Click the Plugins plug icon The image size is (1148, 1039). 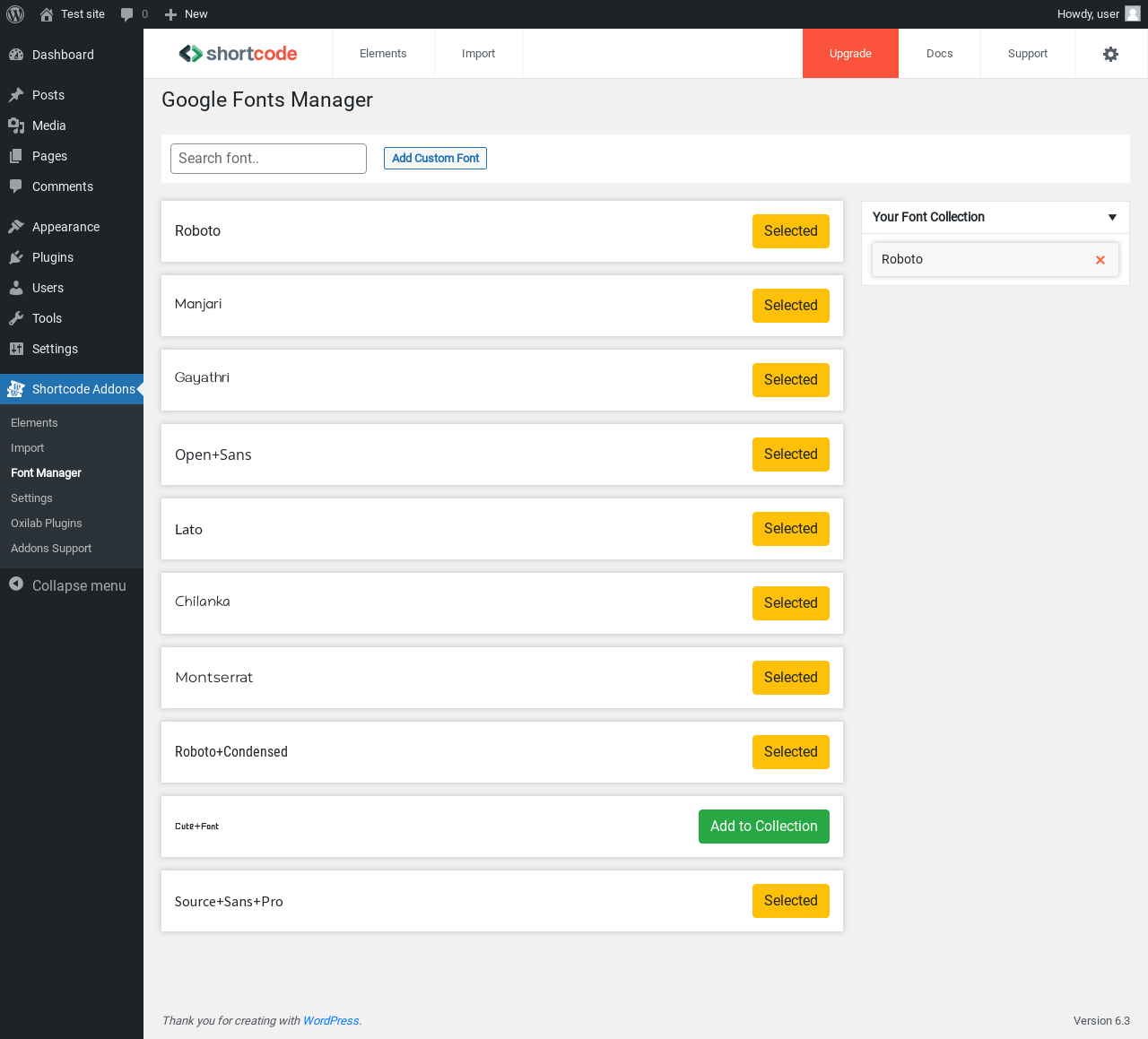[x=16, y=257]
